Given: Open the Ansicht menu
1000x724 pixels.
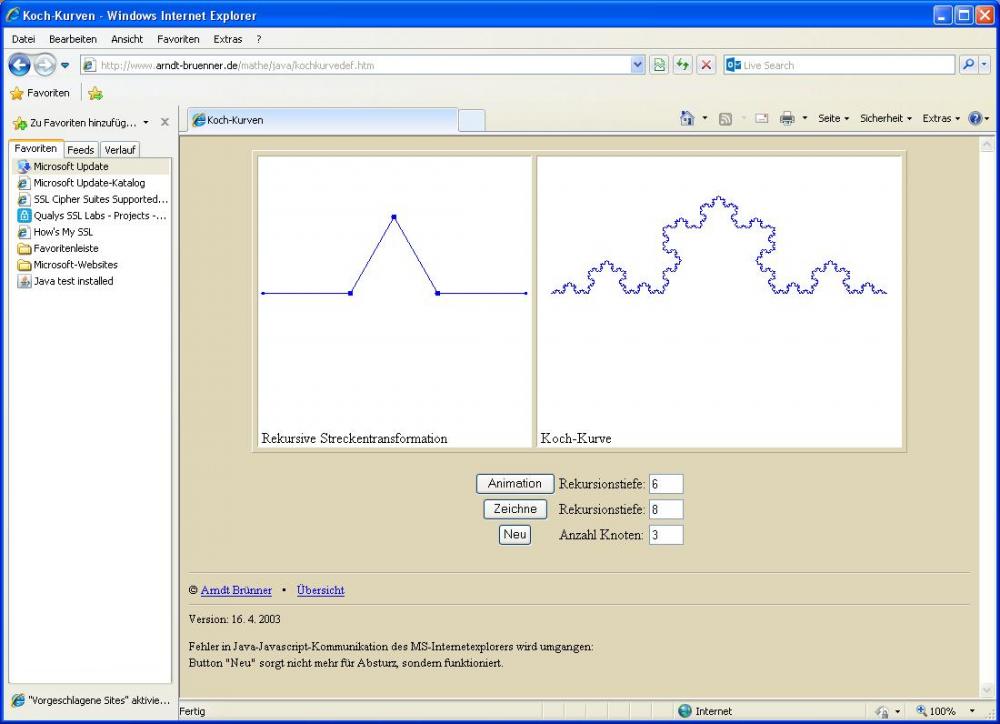Looking at the screenshot, I should tap(127, 39).
